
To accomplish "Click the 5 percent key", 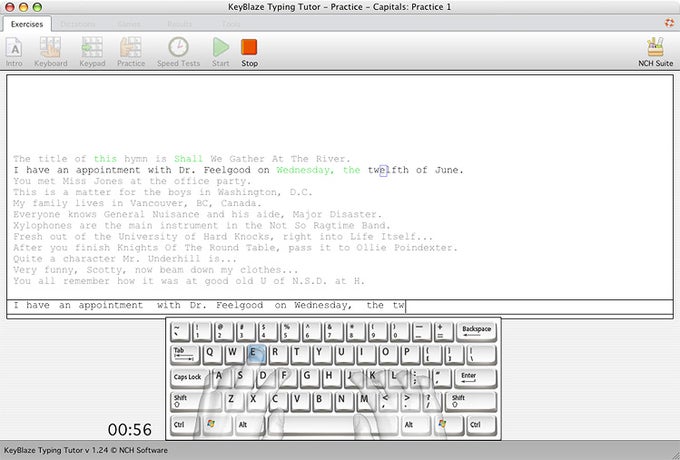I will coord(290,332).
